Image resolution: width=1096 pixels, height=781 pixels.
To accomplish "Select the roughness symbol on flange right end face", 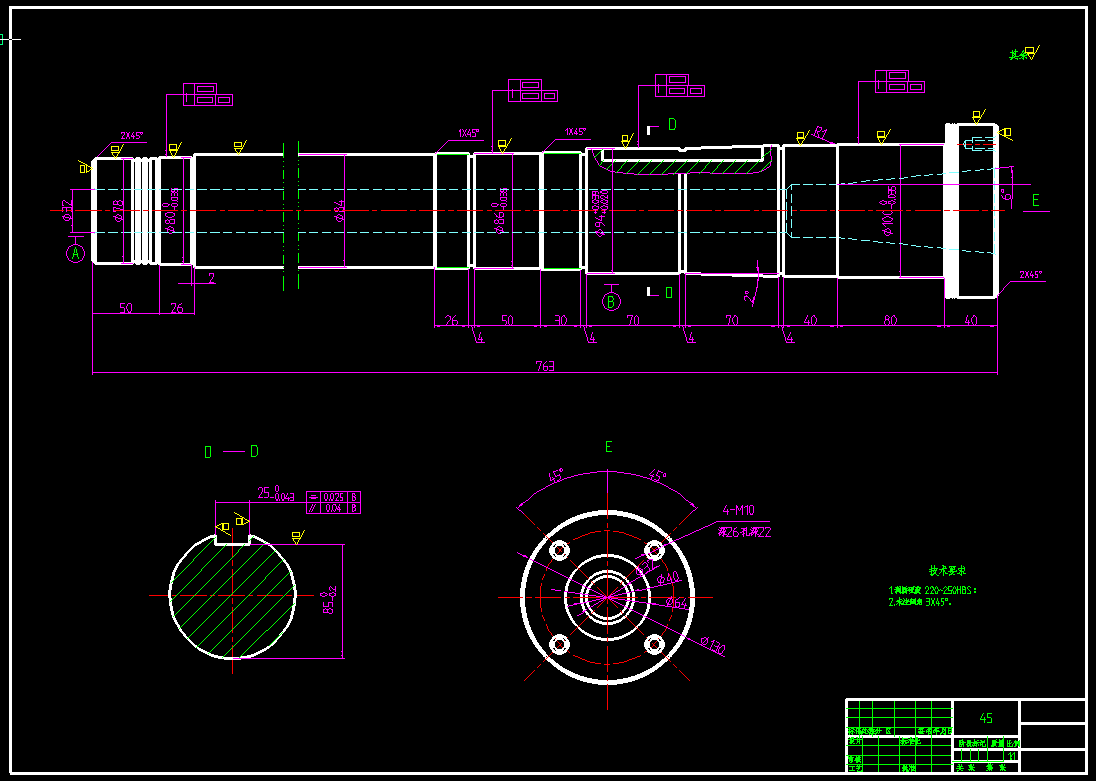I will [x=1004, y=132].
